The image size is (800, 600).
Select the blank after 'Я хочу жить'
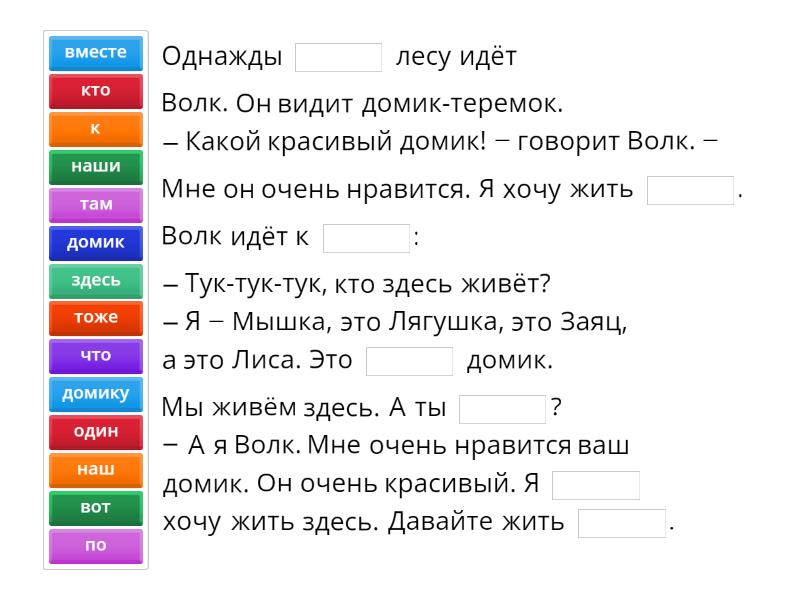[x=691, y=191]
